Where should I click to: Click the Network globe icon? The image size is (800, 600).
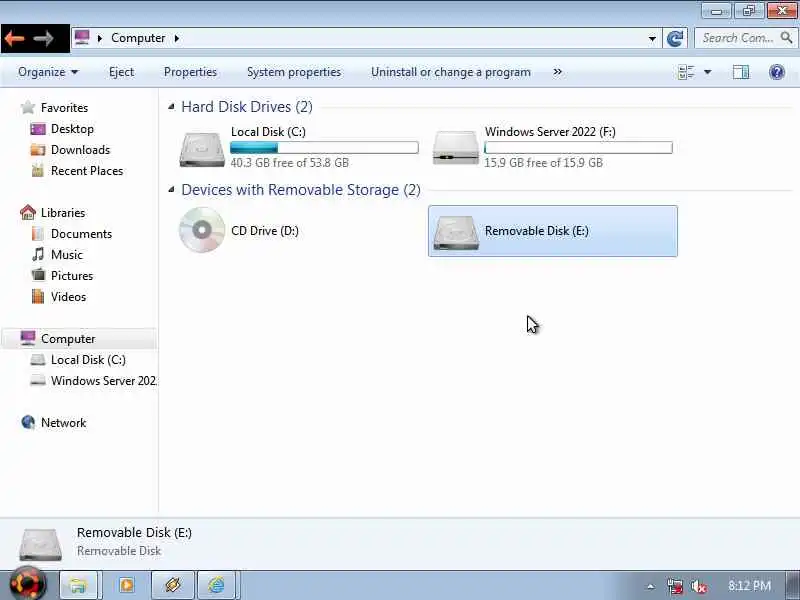click(28, 422)
